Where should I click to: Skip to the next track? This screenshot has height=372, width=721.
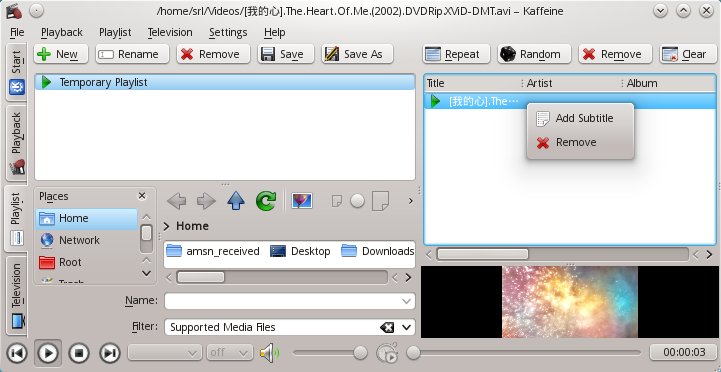point(109,353)
